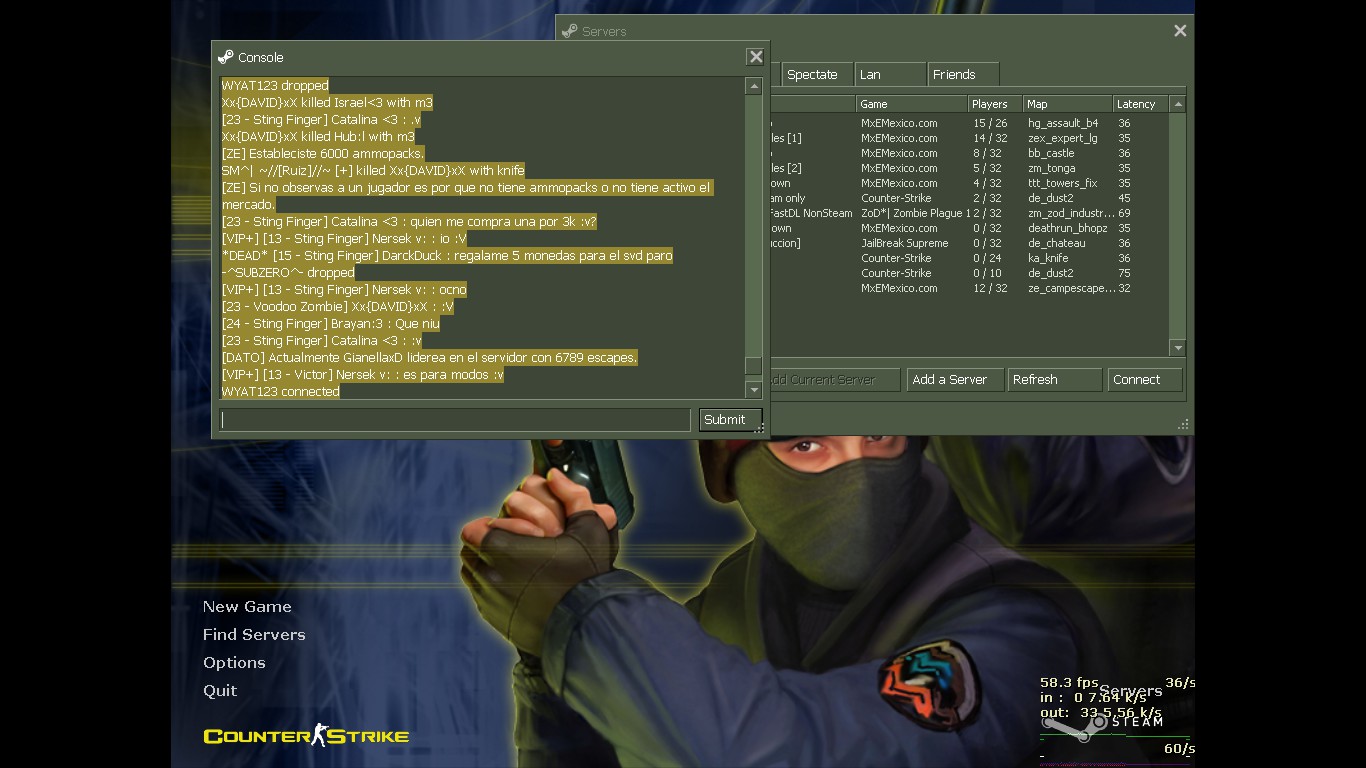Screen dimensions: 1366x768
Task: Click the Steam icon in the Console title bar
Action: pyautogui.click(x=226, y=57)
